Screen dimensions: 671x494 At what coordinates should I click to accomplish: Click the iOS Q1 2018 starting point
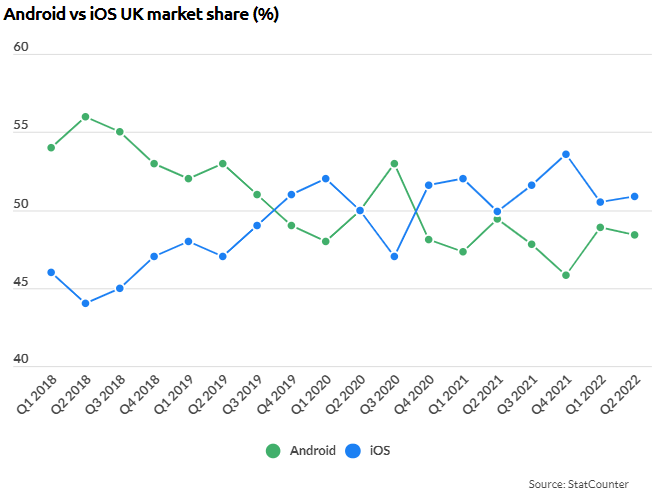pyautogui.click(x=51, y=272)
